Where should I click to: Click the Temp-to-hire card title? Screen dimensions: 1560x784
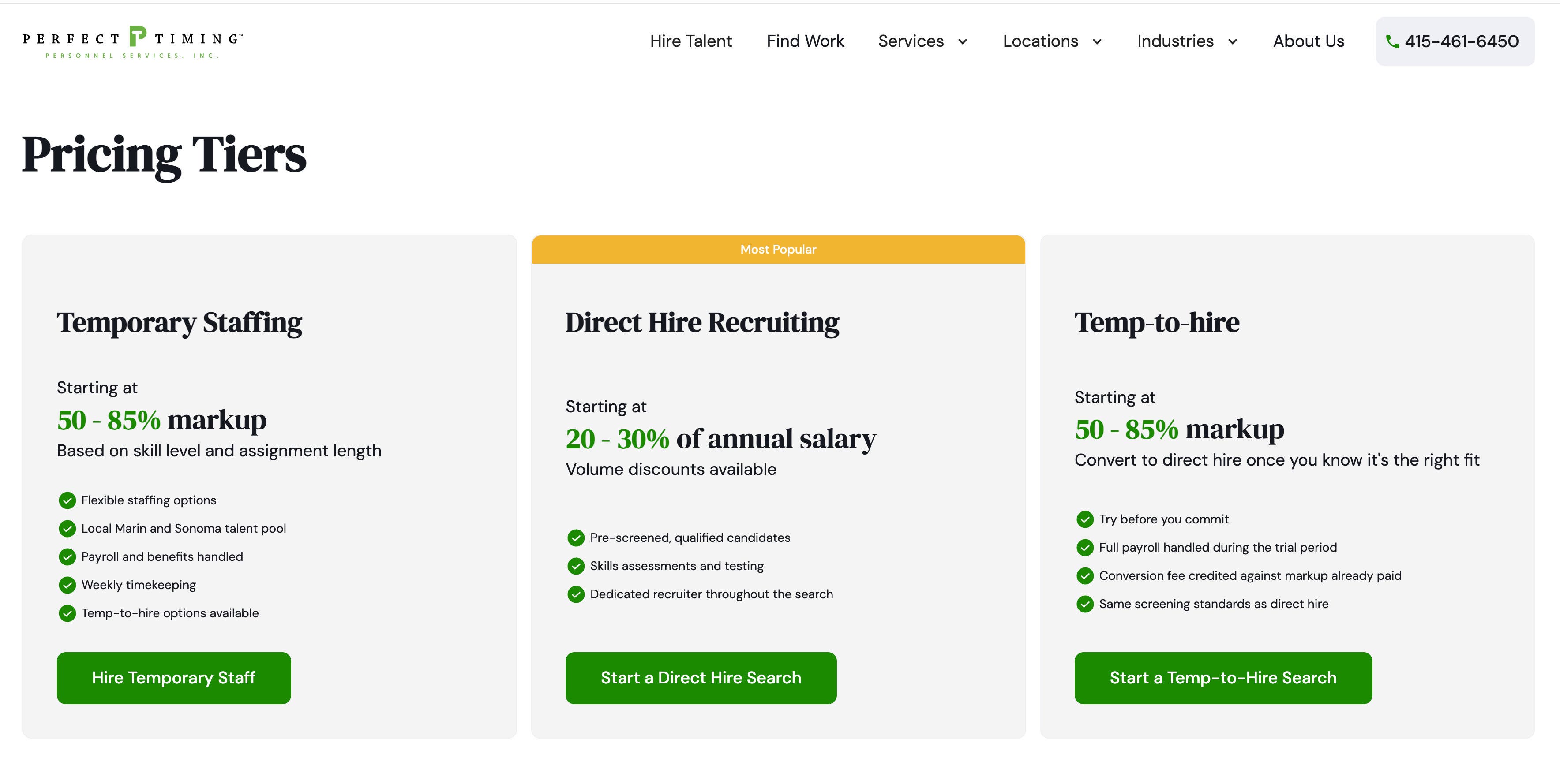pyautogui.click(x=1157, y=323)
